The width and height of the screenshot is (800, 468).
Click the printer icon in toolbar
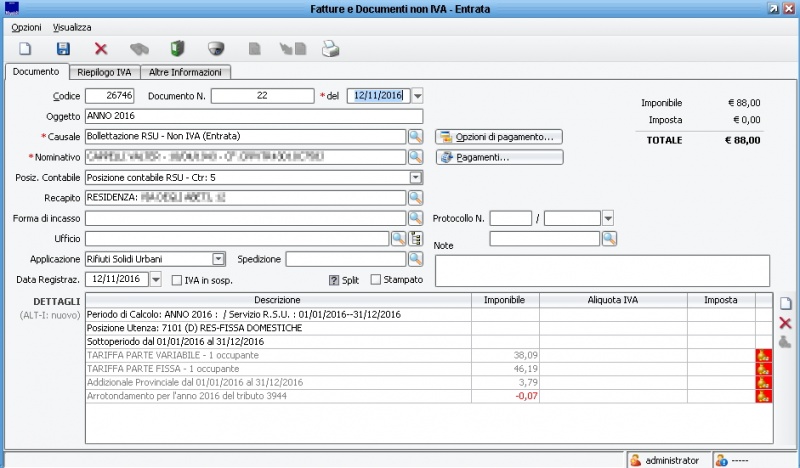click(330, 48)
